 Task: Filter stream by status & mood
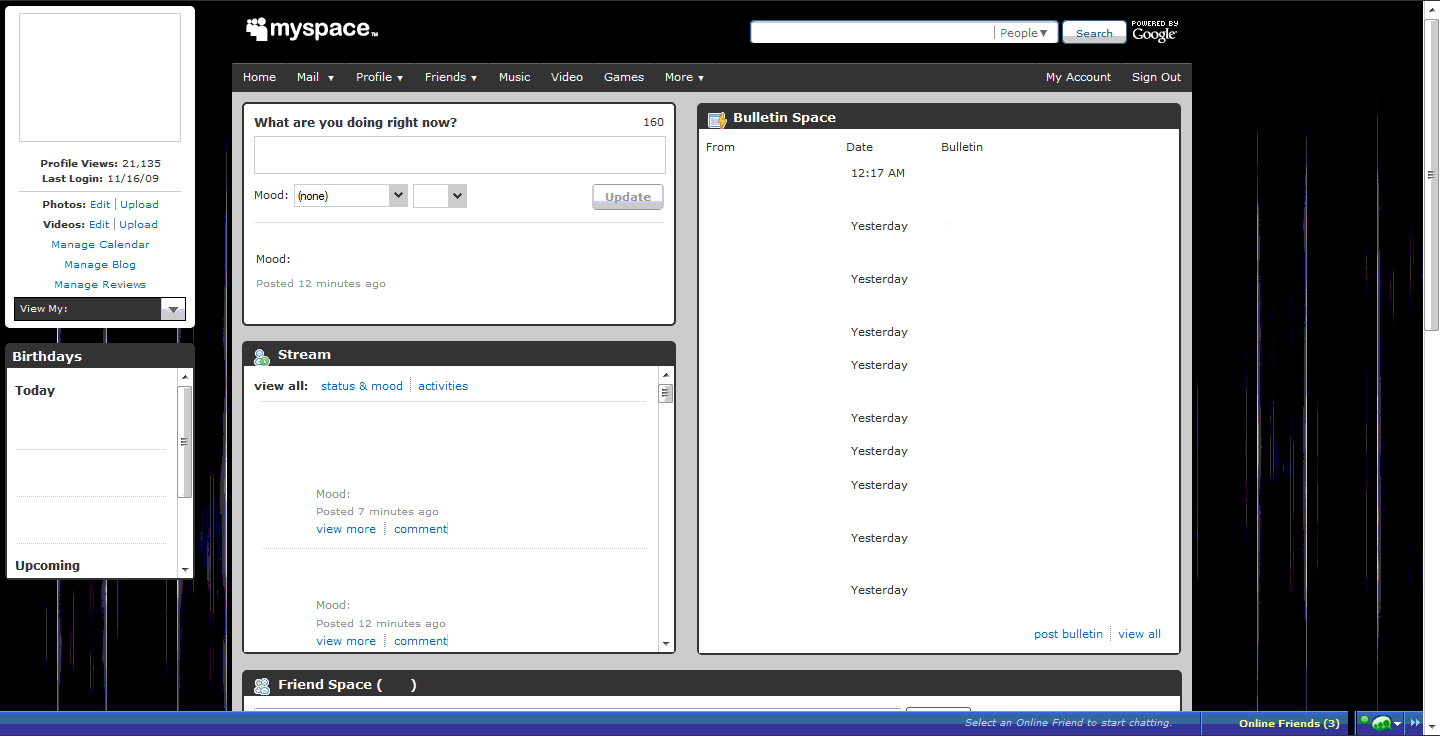(362, 386)
